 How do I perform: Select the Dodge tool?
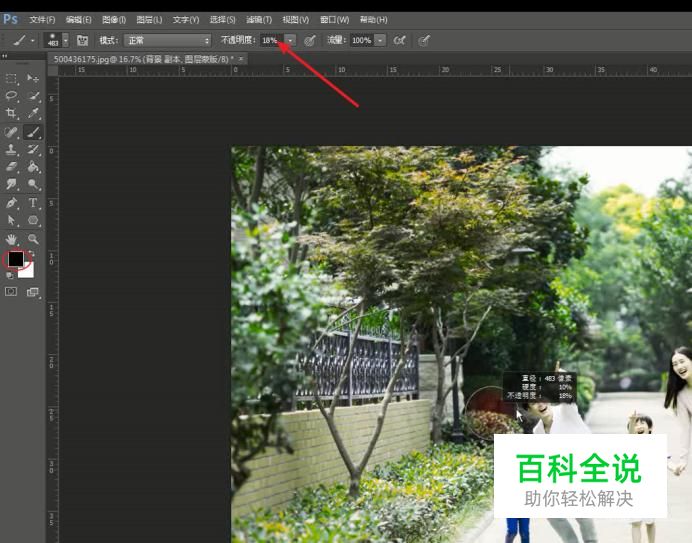[x=33, y=184]
